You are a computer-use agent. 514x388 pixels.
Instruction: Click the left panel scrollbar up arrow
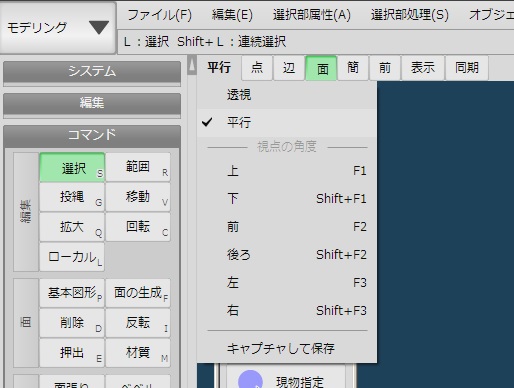point(192,66)
